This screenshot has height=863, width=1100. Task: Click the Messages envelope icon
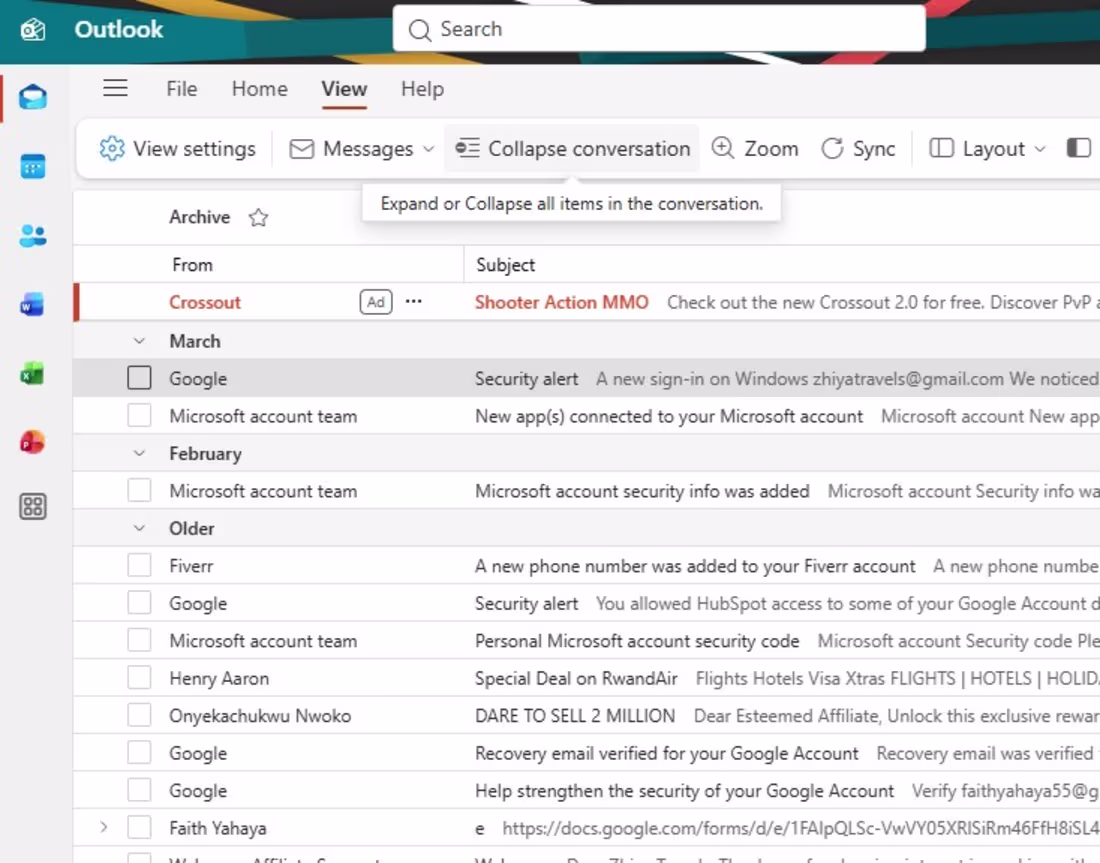302,149
